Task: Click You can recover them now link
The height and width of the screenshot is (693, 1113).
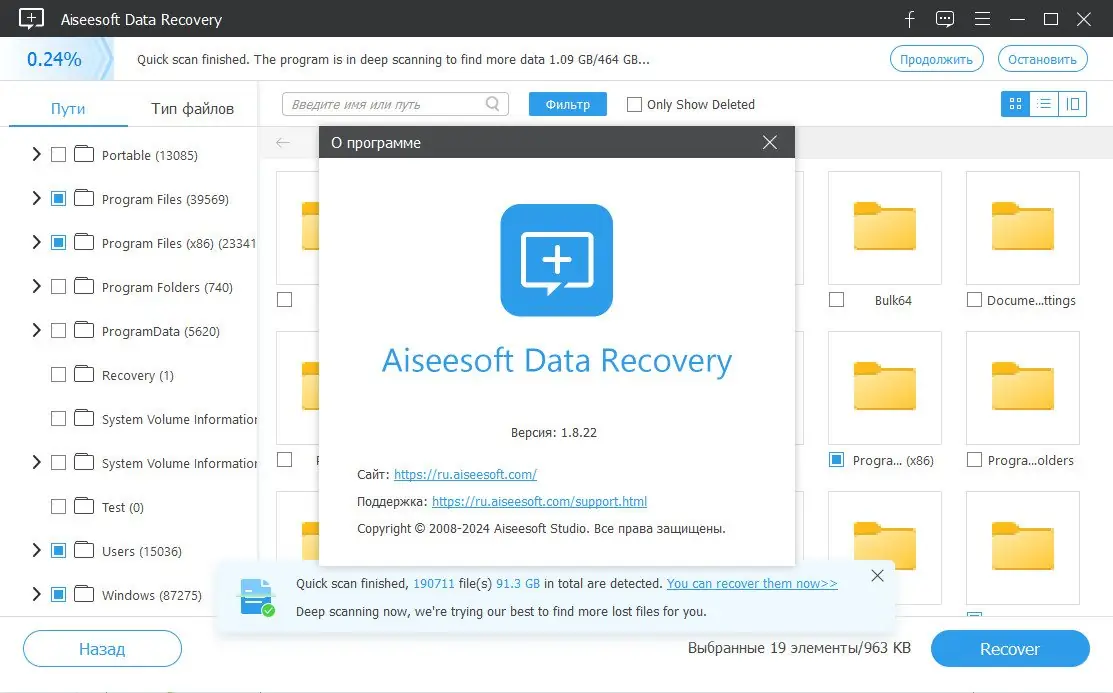Action: [x=752, y=584]
